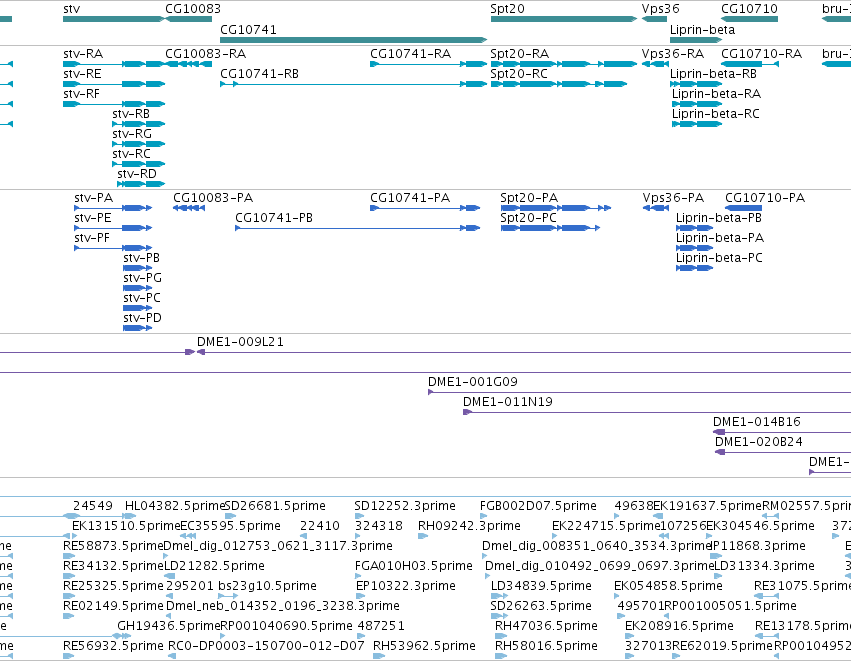Select transcript stv-RC
The image size is (851, 661).
pos(138,164)
